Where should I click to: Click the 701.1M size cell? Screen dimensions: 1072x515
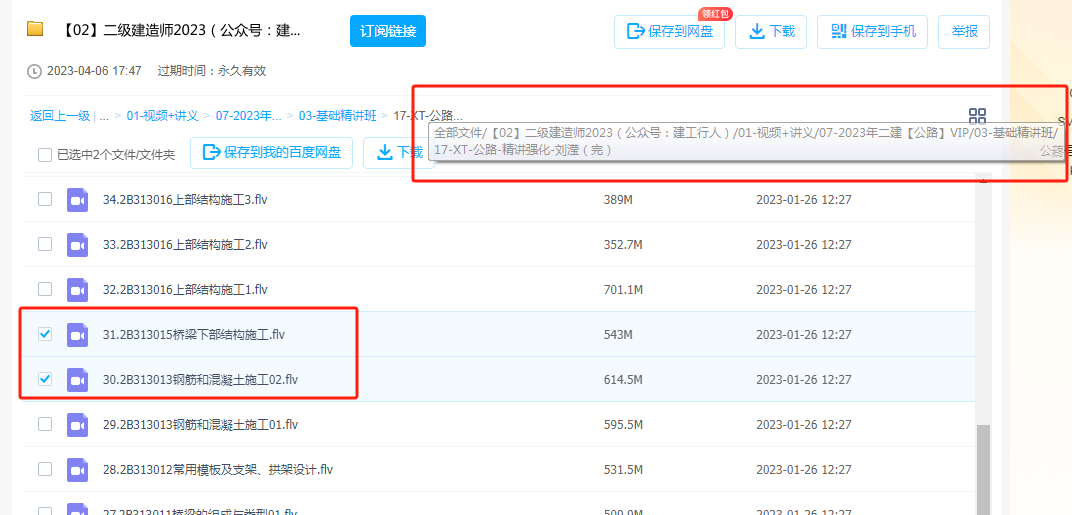[x=623, y=289]
